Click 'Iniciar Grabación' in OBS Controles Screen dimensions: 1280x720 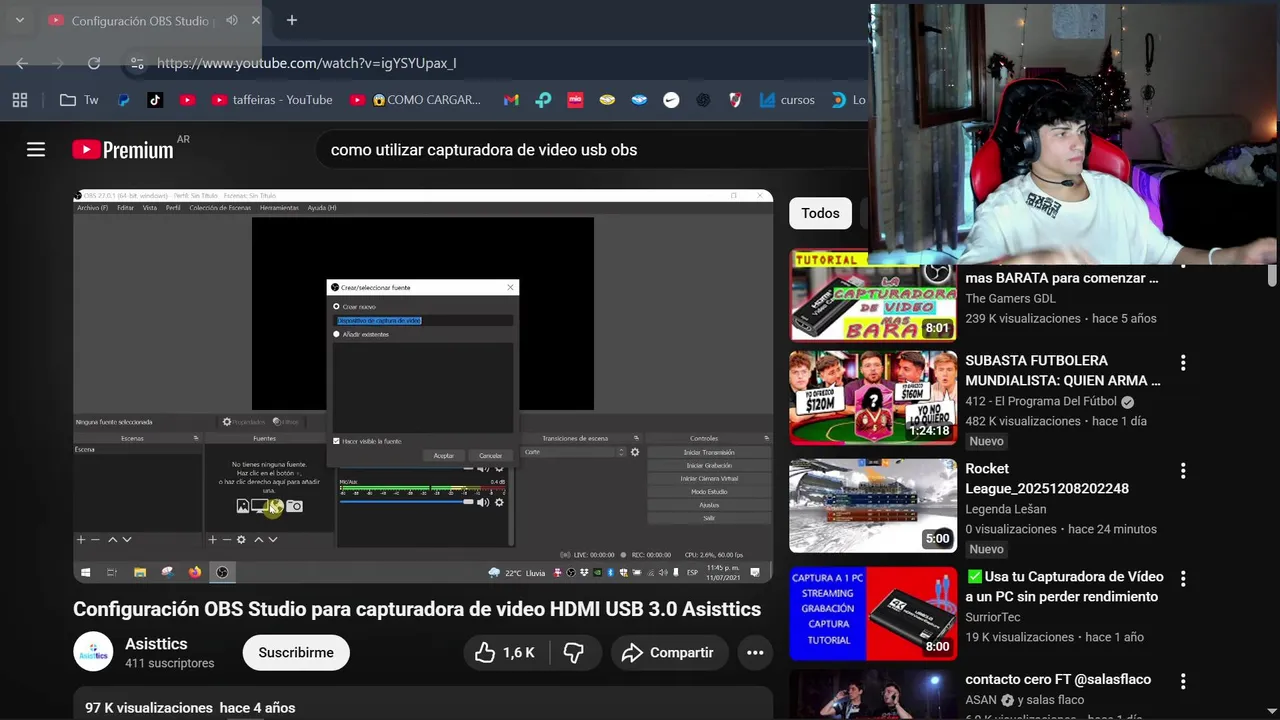709,466
